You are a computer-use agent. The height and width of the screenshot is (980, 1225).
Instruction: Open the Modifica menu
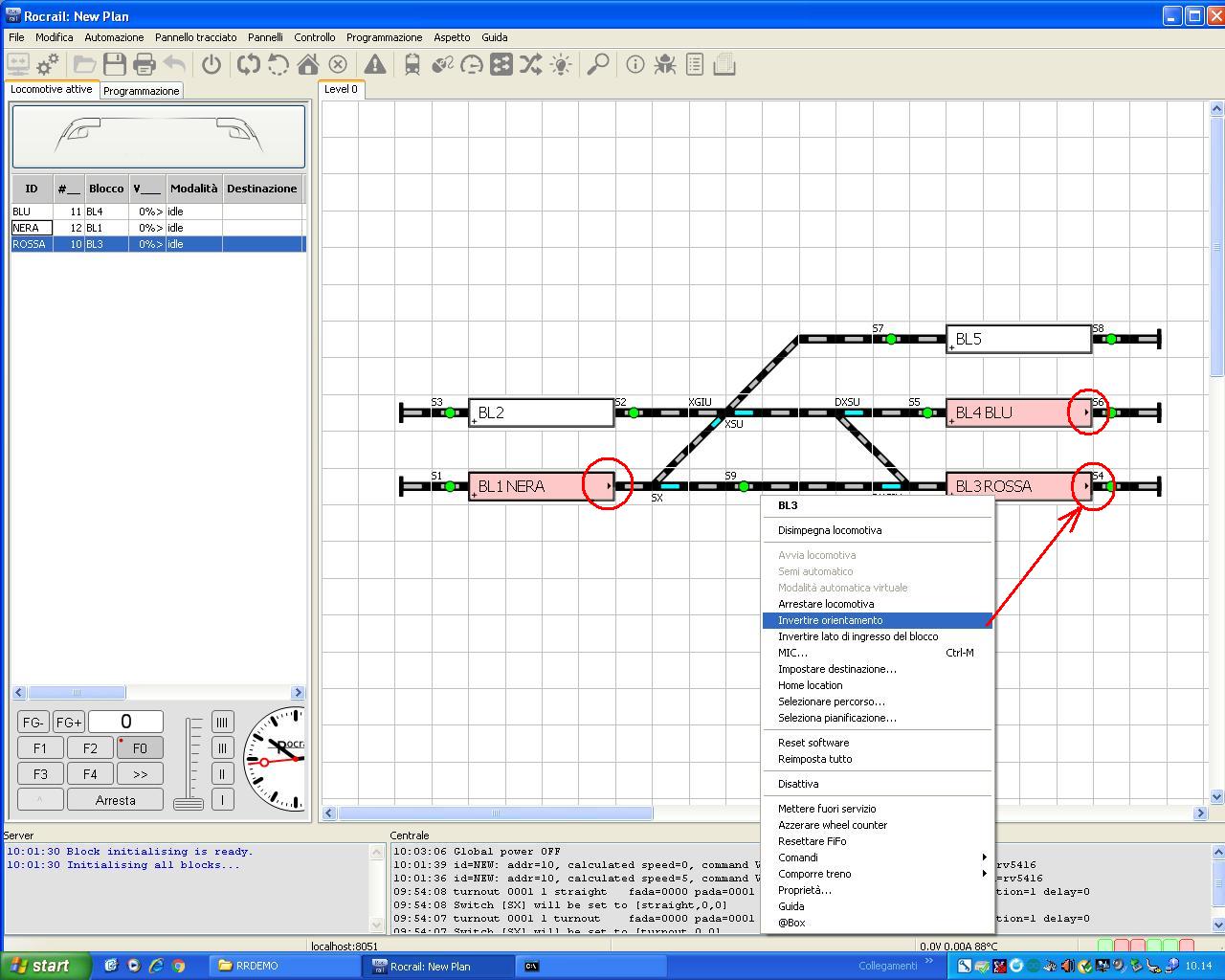pos(55,37)
